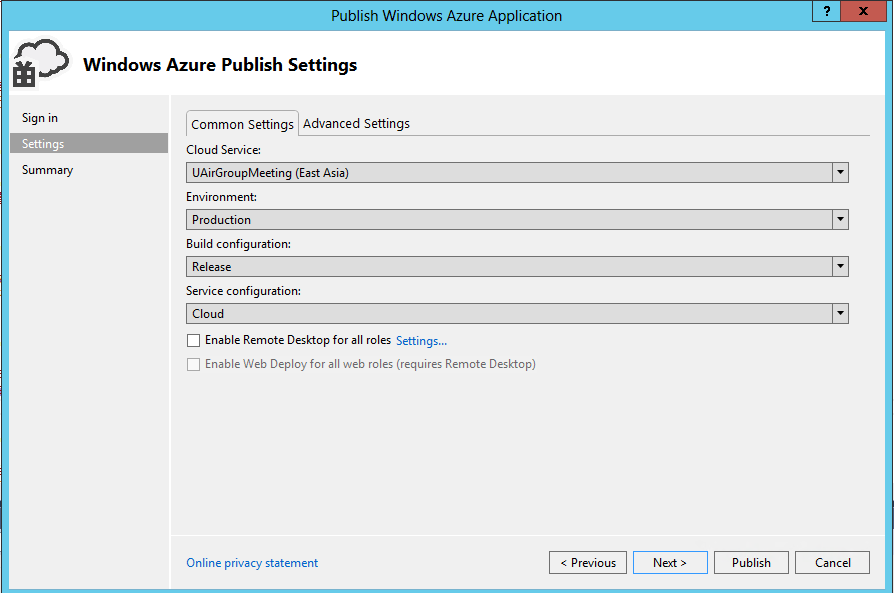Go to the Sign in step
The width and height of the screenshot is (894, 593).
pyautogui.click(x=40, y=118)
